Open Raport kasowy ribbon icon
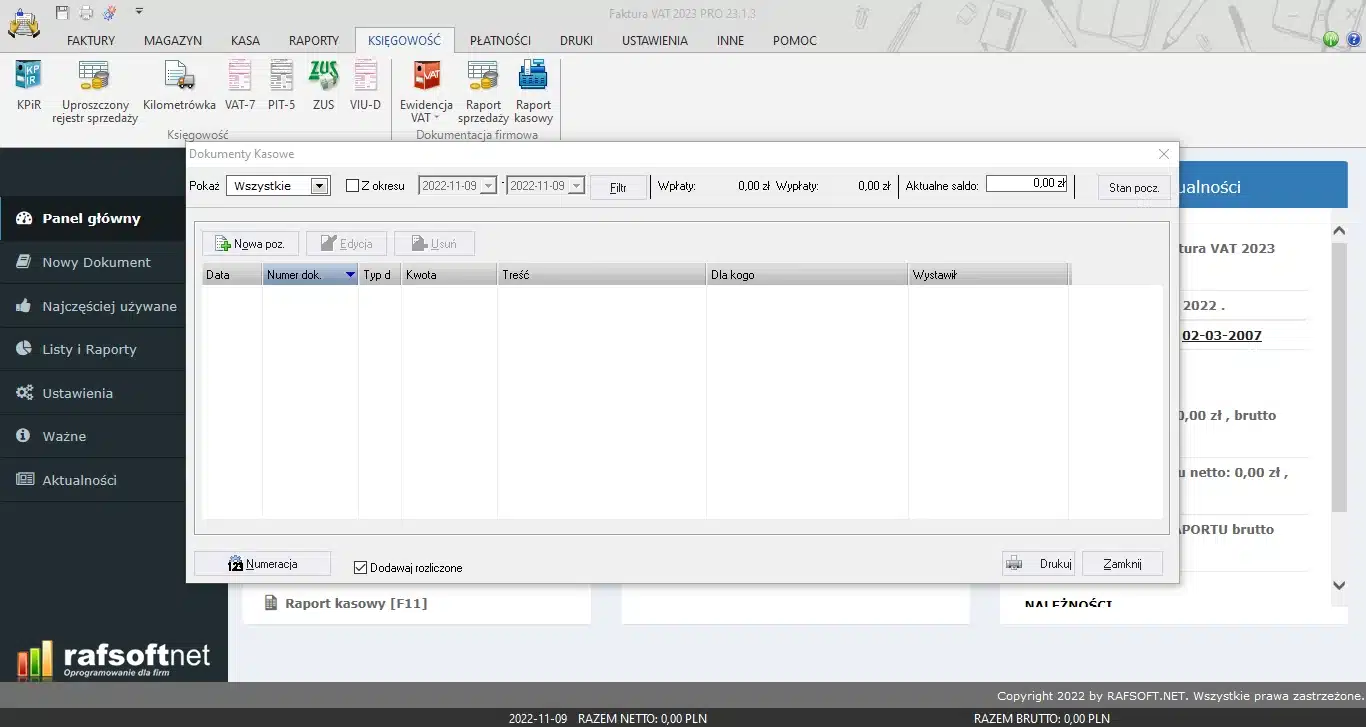 click(533, 90)
